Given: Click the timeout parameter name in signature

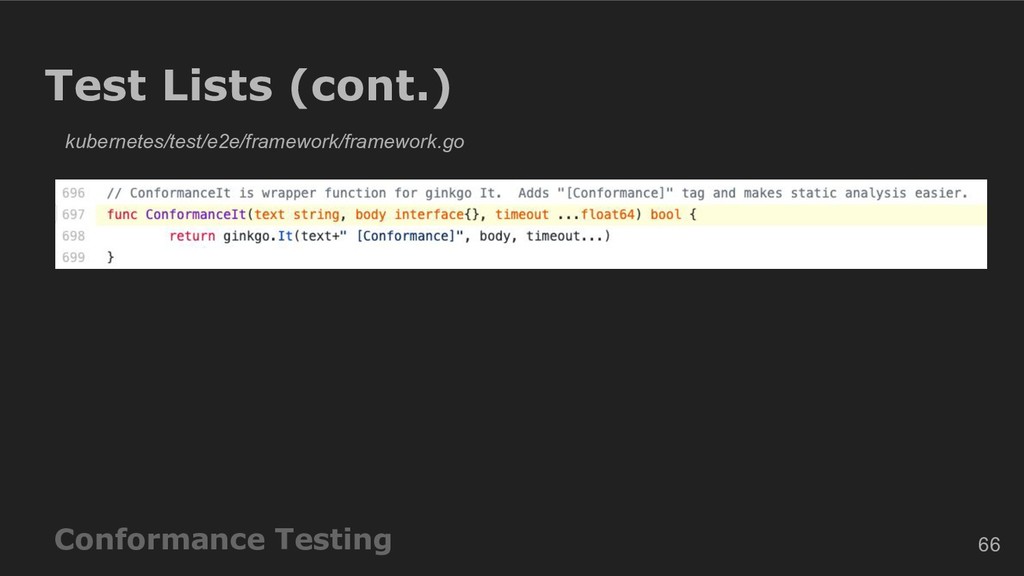Looking at the screenshot, I should point(522,215).
